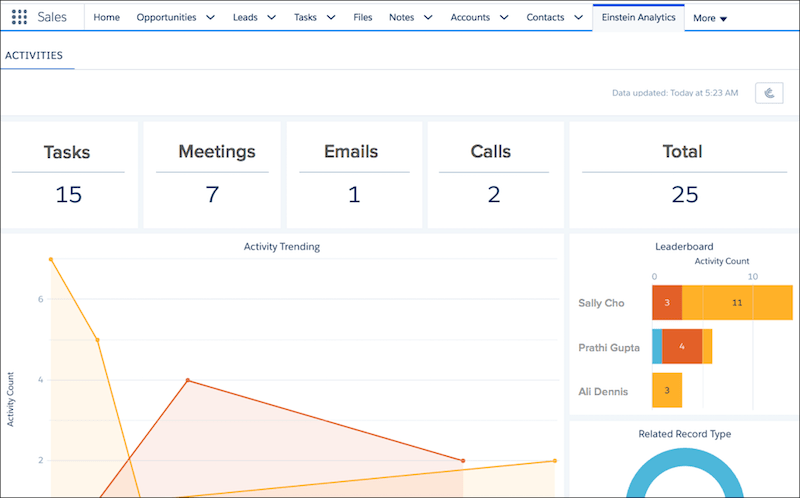Click the Ali Dennis leaderboard name

pos(603,392)
